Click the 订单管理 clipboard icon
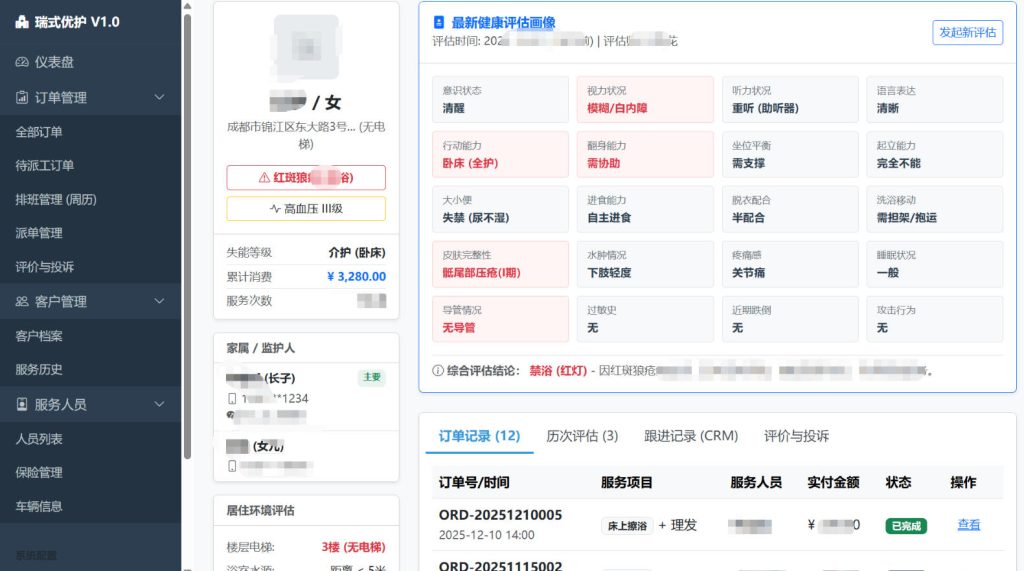The height and width of the screenshot is (571, 1024). pos(22,97)
